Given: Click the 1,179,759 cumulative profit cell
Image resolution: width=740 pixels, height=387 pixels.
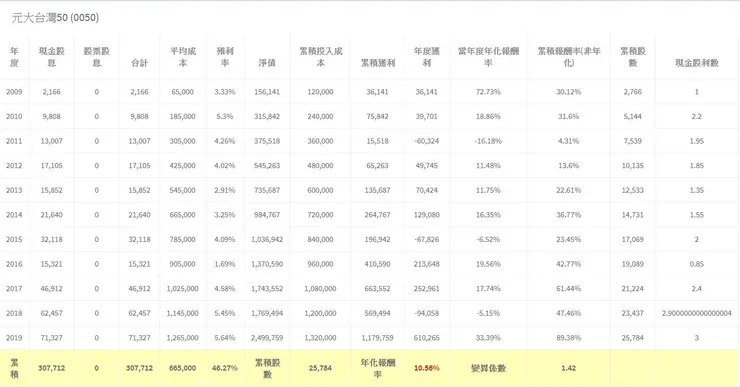Looking at the screenshot, I should pyautogui.click(x=378, y=337).
